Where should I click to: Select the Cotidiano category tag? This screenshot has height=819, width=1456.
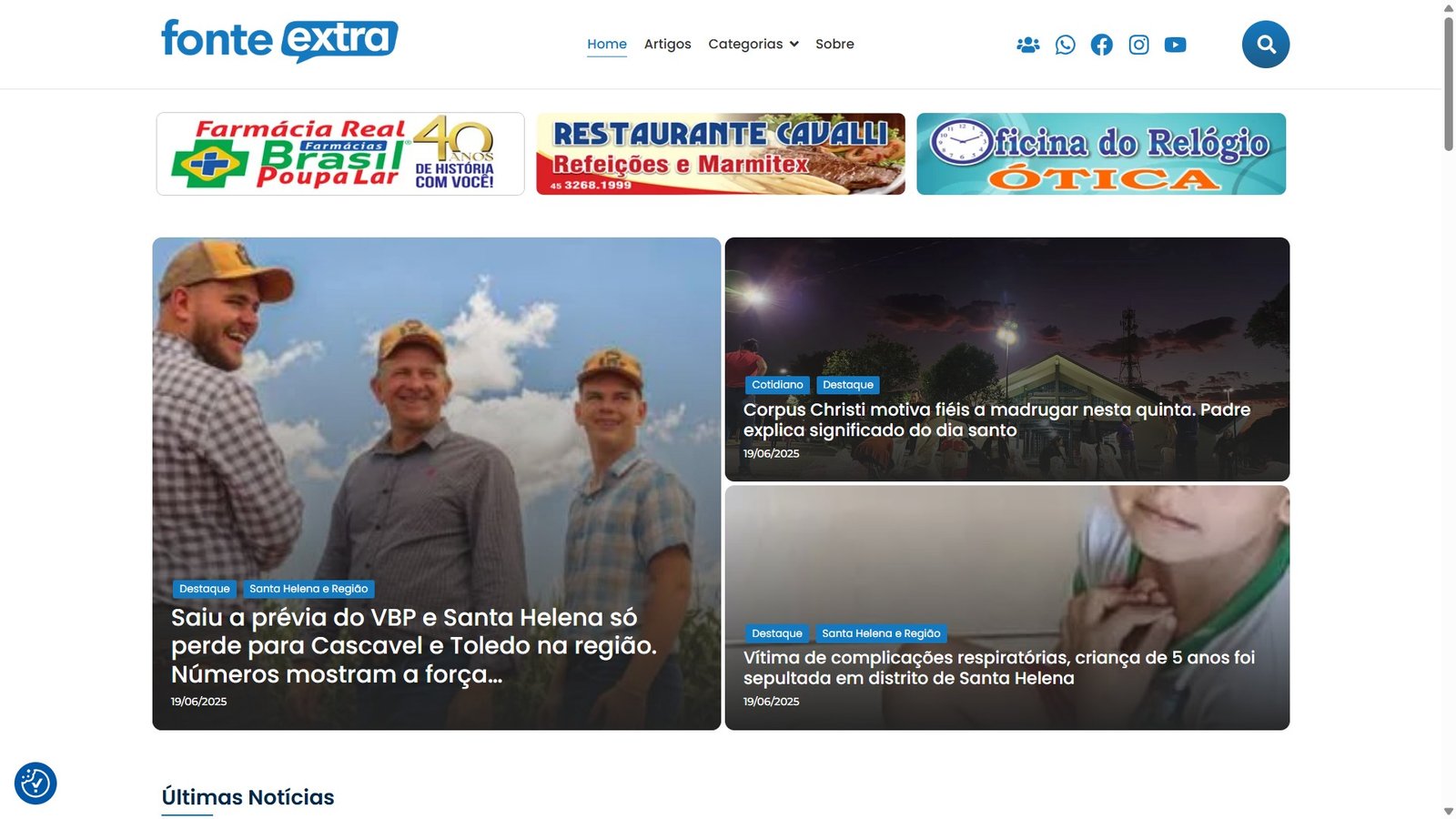pyautogui.click(x=777, y=385)
